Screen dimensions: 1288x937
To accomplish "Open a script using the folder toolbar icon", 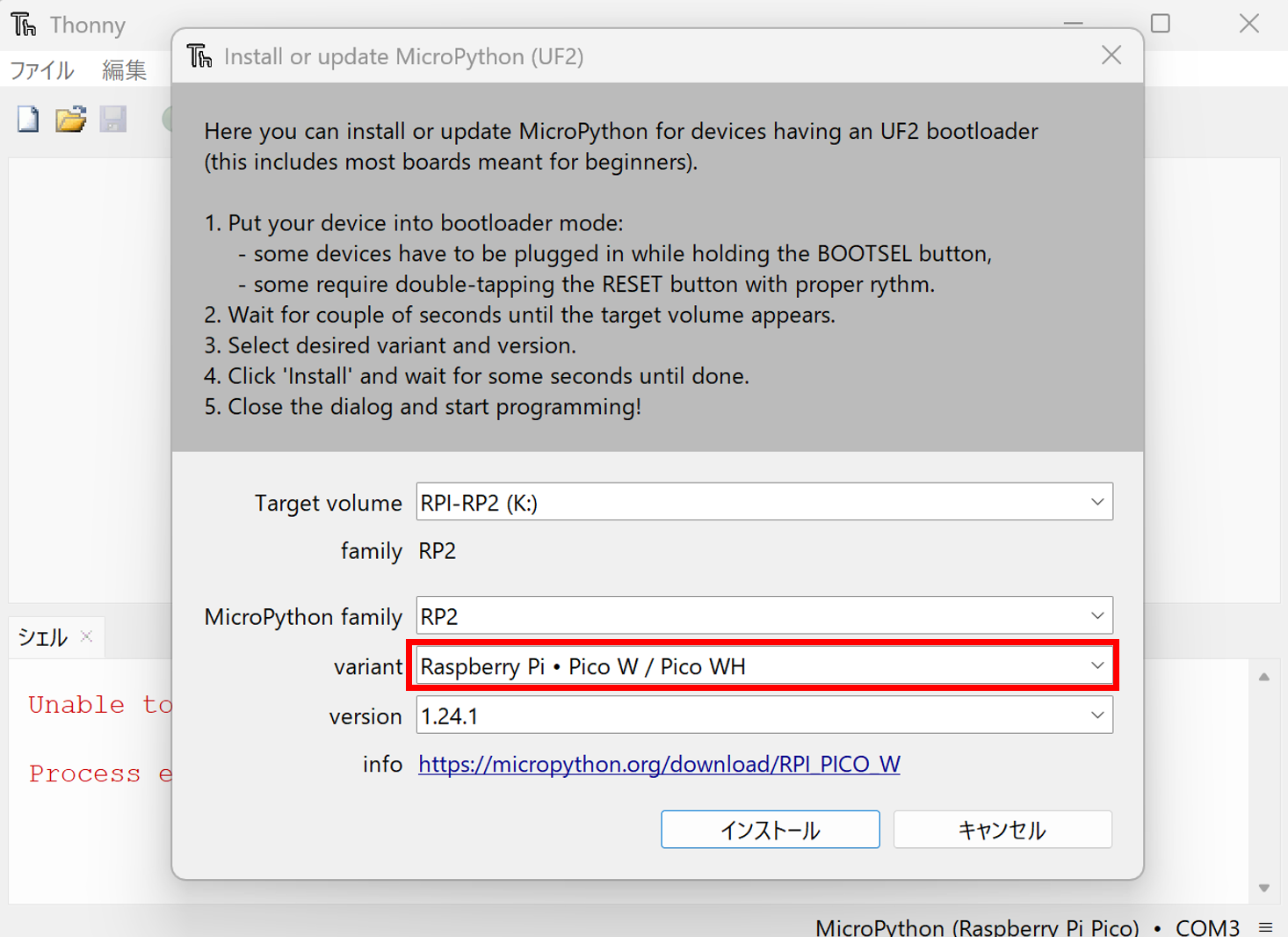I will point(70,119).
